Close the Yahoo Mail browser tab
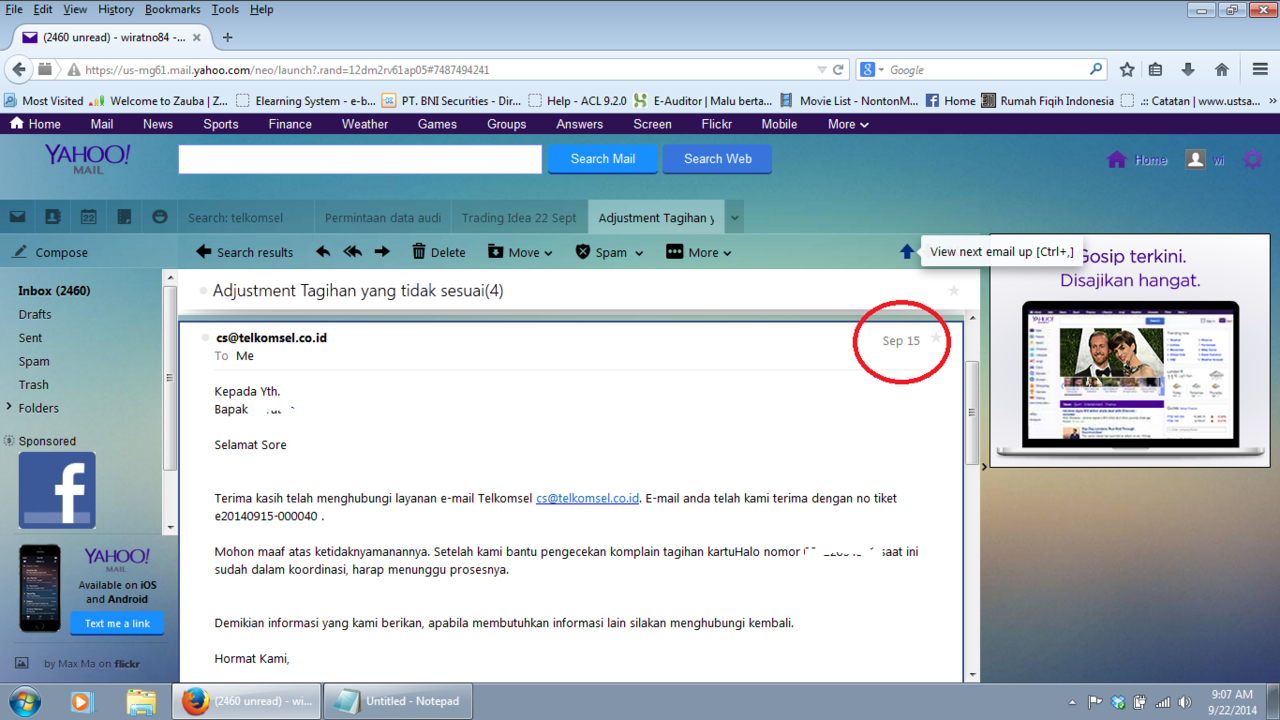The width and height of the screenshot is (1280, 720). click(197, 38)
